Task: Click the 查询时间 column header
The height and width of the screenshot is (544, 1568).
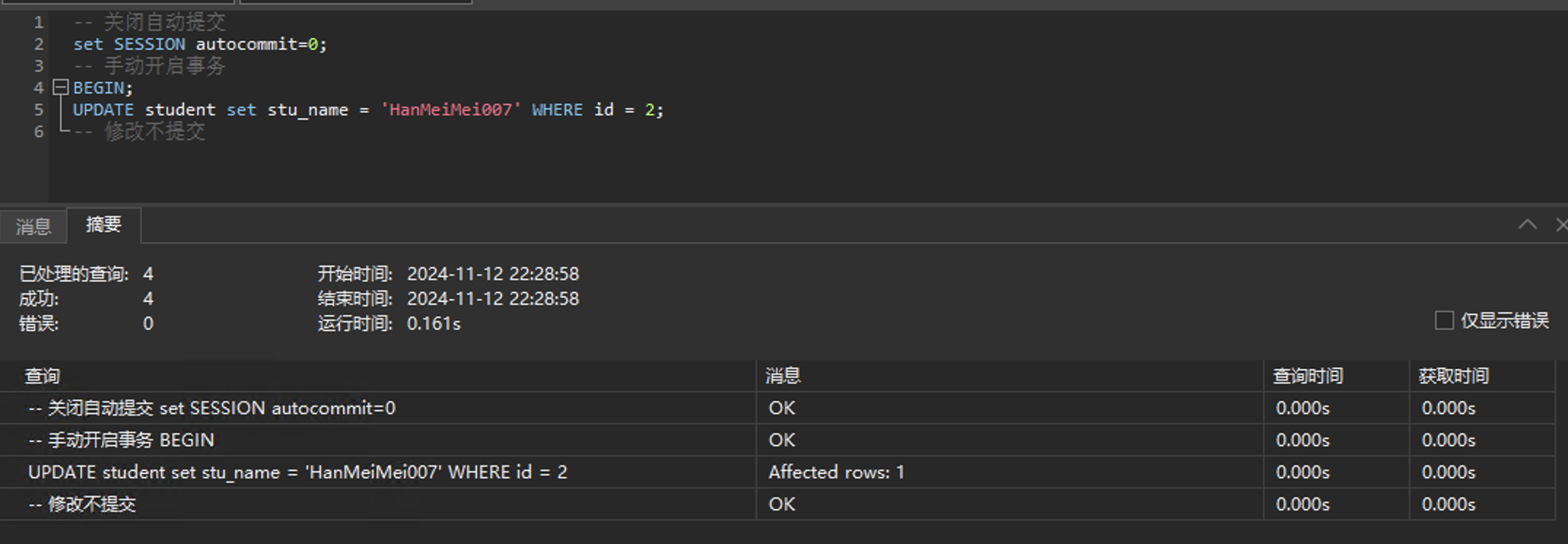Action: (x=1308, y=376)
